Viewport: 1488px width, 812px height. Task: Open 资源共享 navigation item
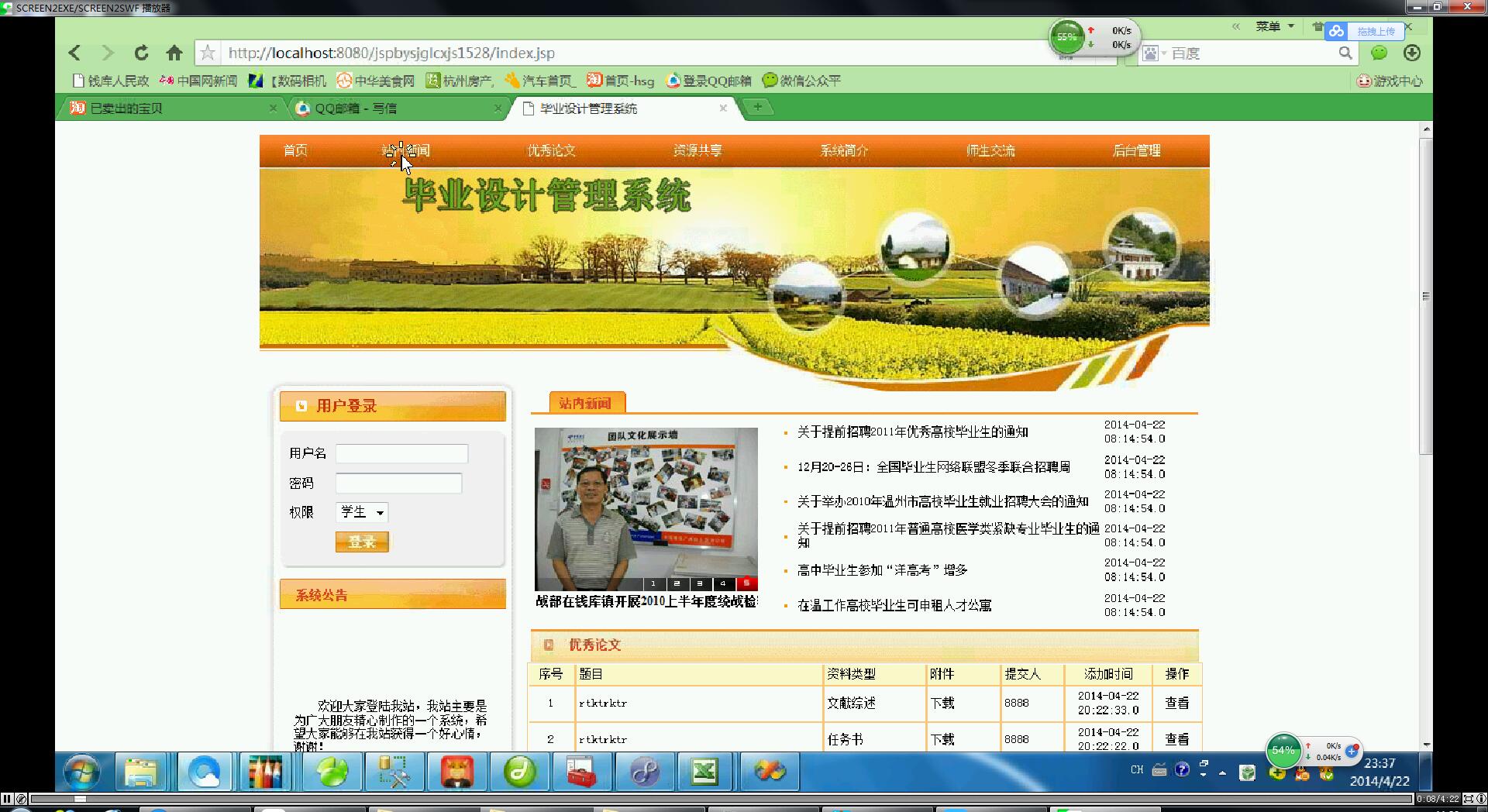[697, 150]
